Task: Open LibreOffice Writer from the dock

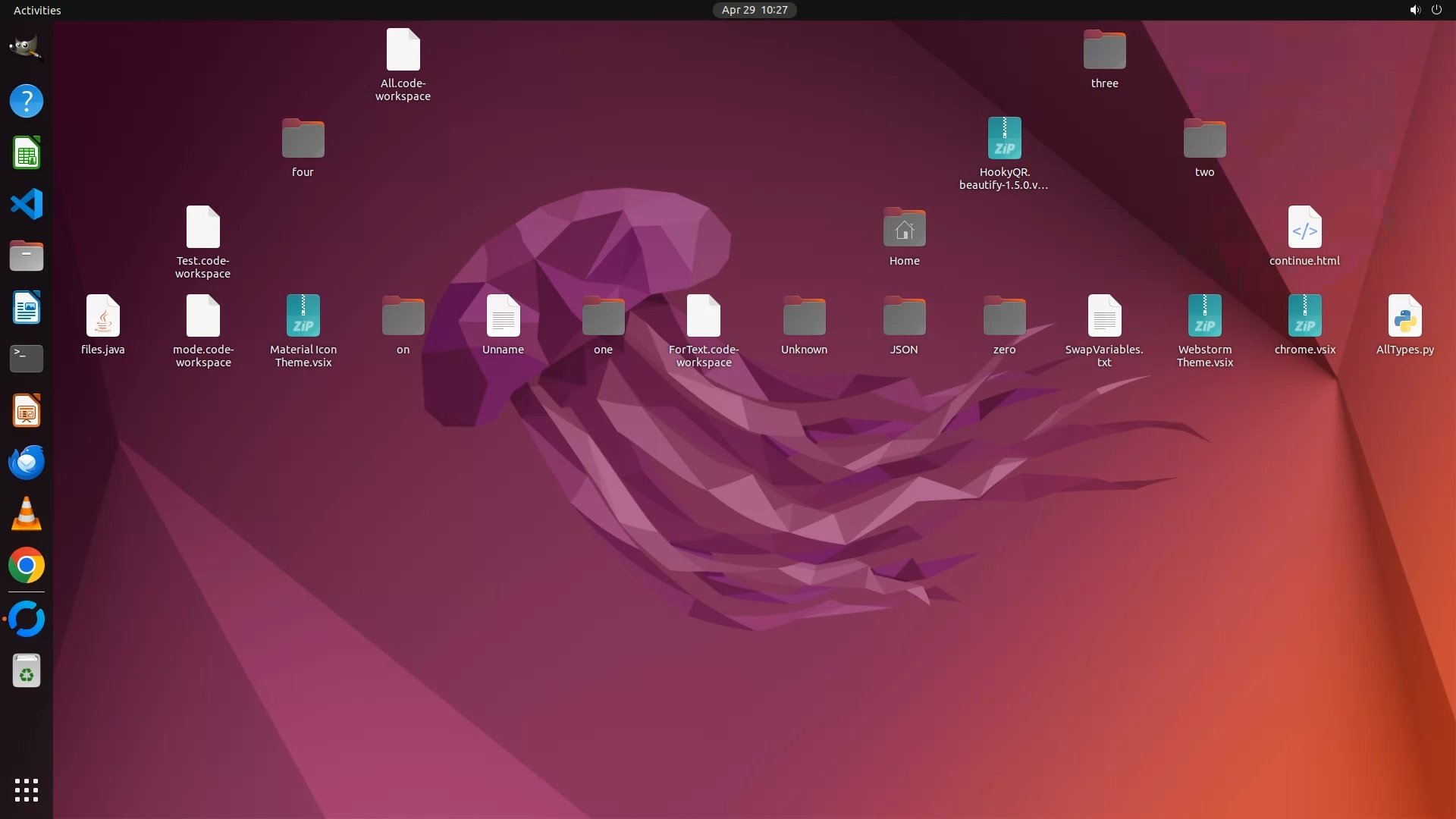Action: tap(27, 308)
